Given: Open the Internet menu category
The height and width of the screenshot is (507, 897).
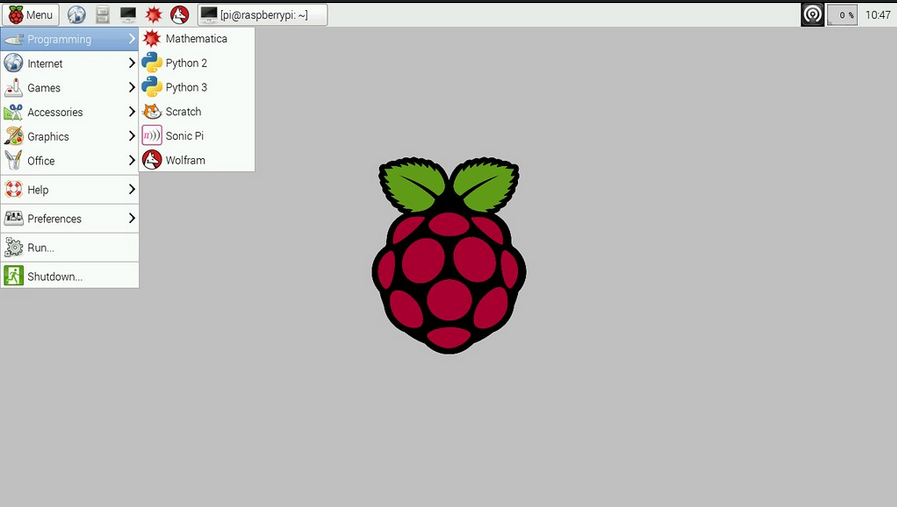Looking at the screenshot, I should [x=70, y=64].
